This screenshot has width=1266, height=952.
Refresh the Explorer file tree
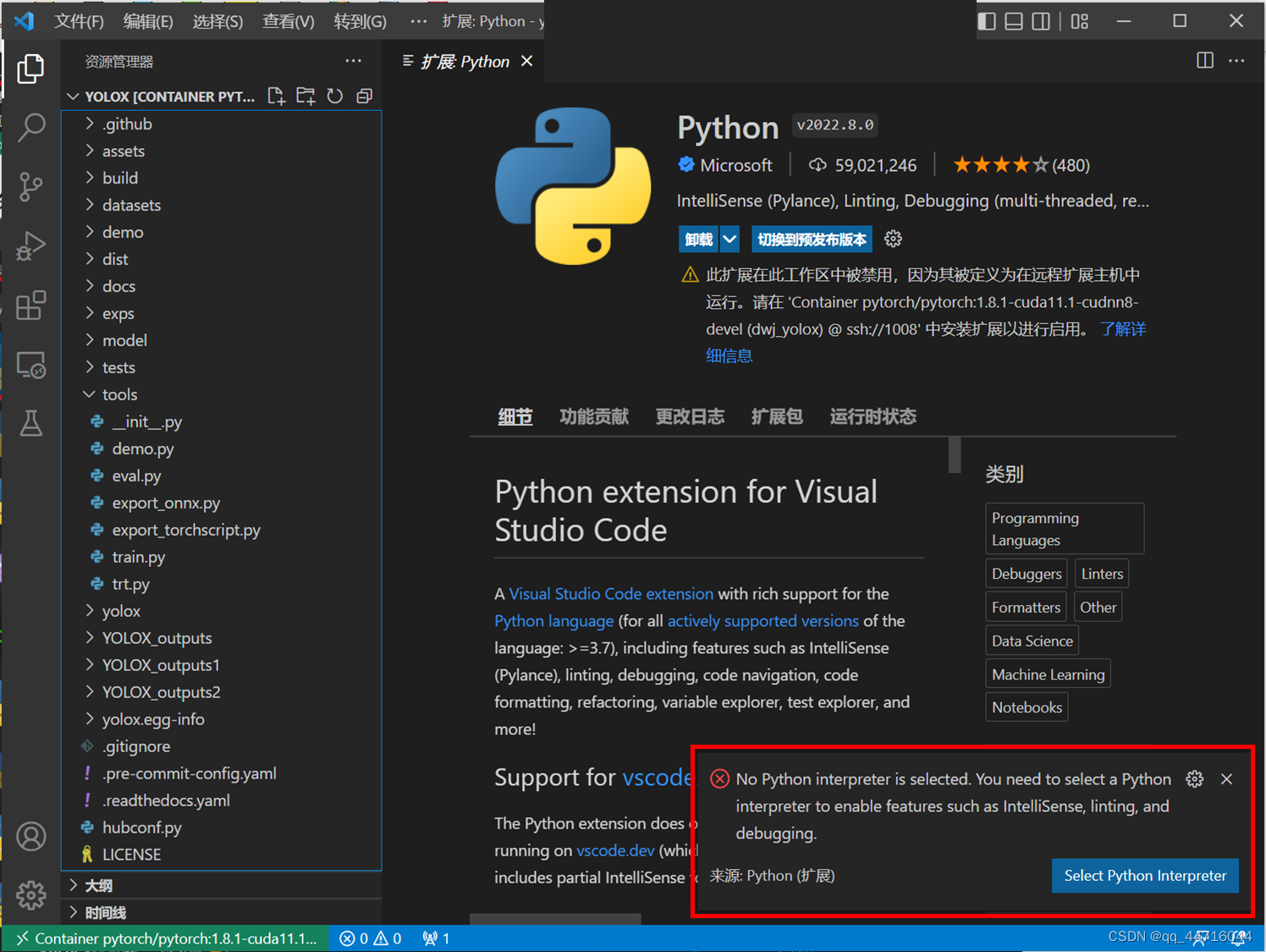coord(334,96)
